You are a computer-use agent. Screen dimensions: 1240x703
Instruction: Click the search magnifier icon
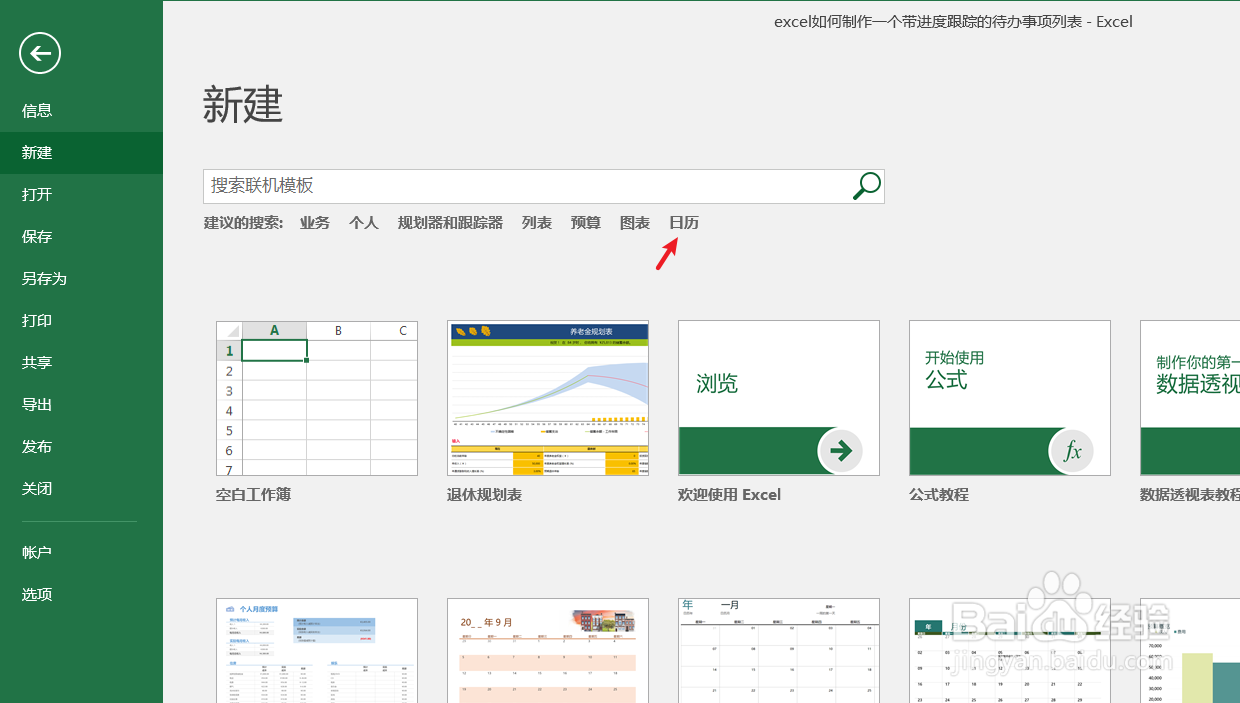pyautogui.click(x=867, y=186)
